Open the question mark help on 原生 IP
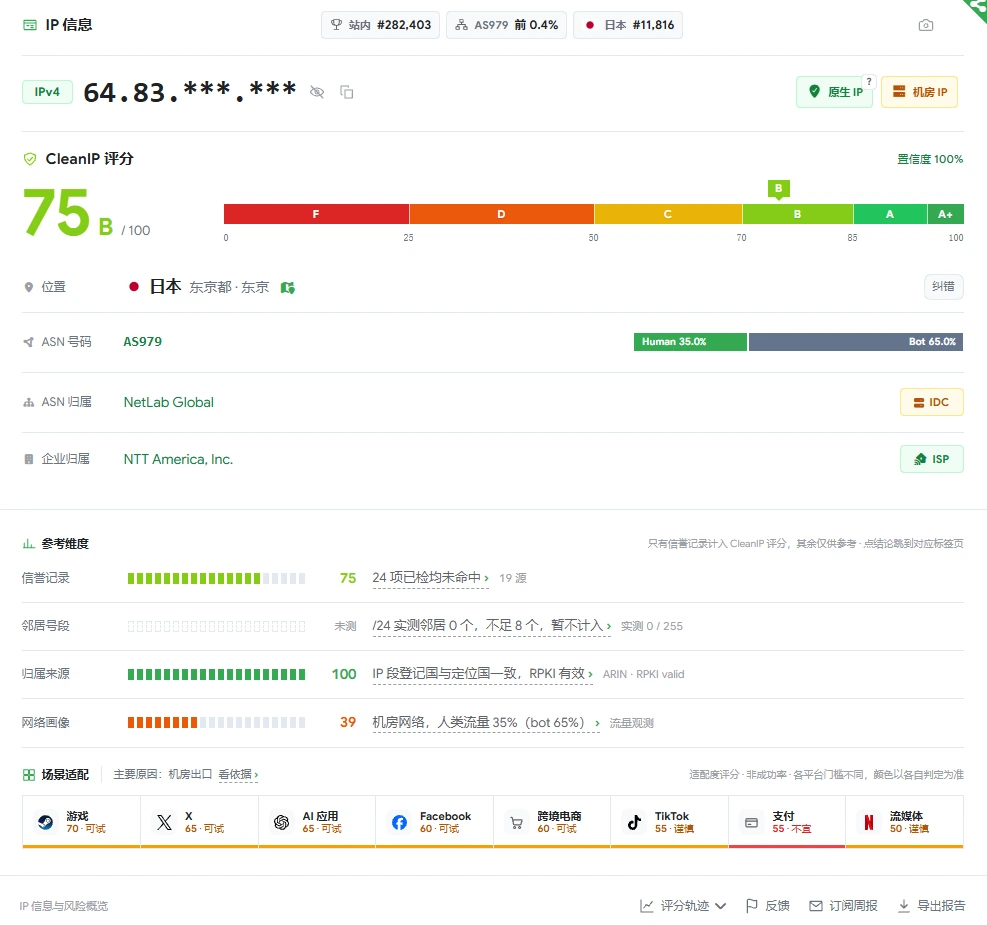This screenshot has height=925, width=987. coord(869,81)
